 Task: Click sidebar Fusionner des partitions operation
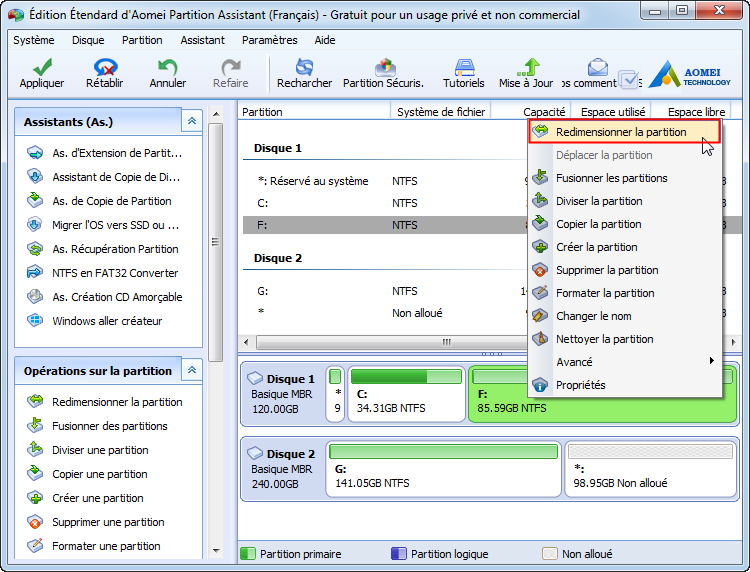97,426
